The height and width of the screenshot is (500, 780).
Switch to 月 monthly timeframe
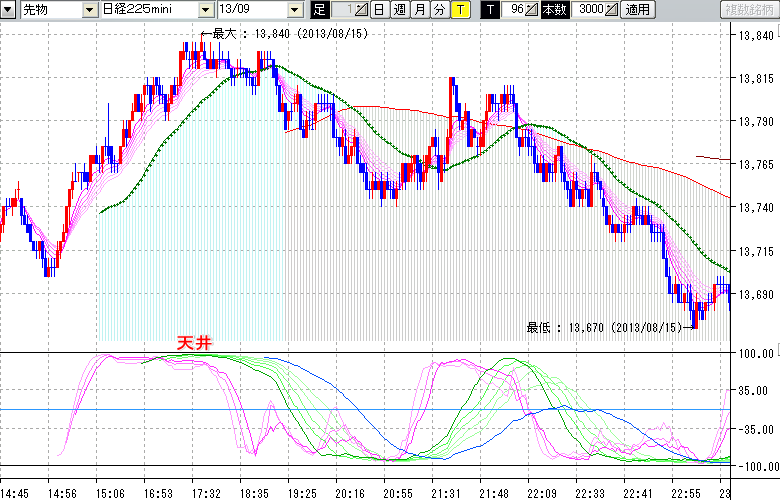tap(419, 10)
